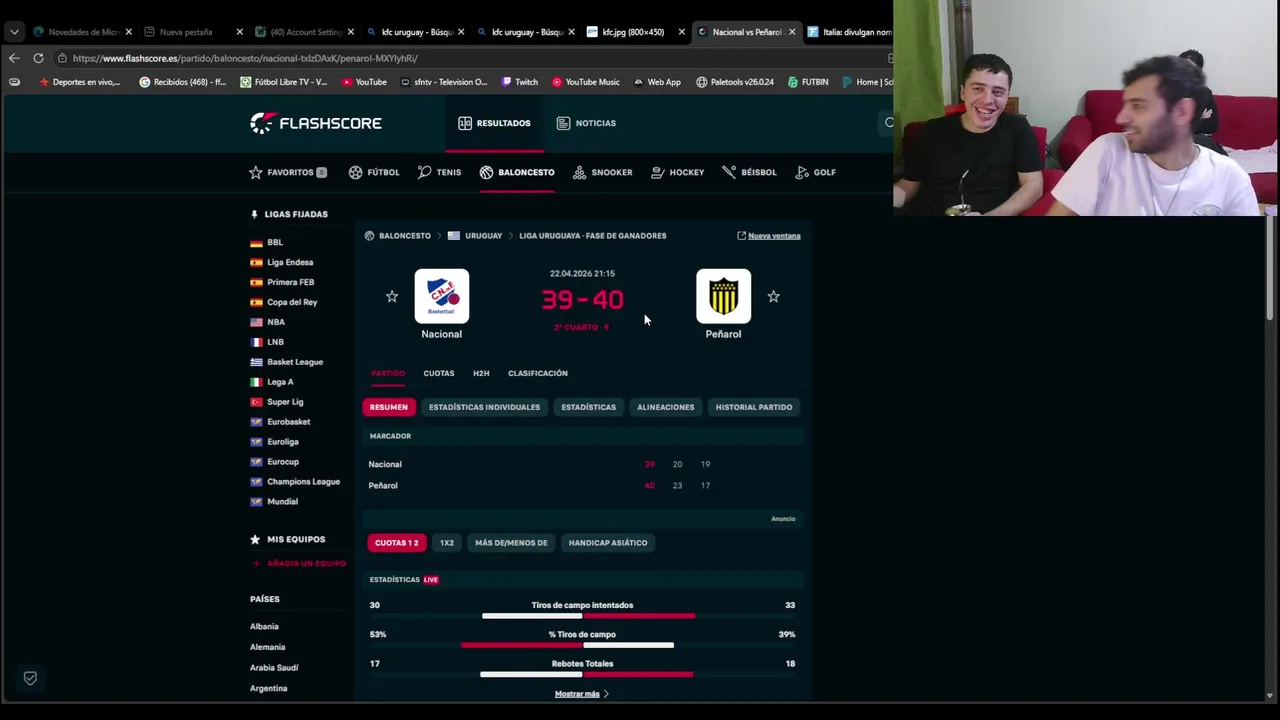Open Favoritos in the sports bar

(x=288, y=172)
